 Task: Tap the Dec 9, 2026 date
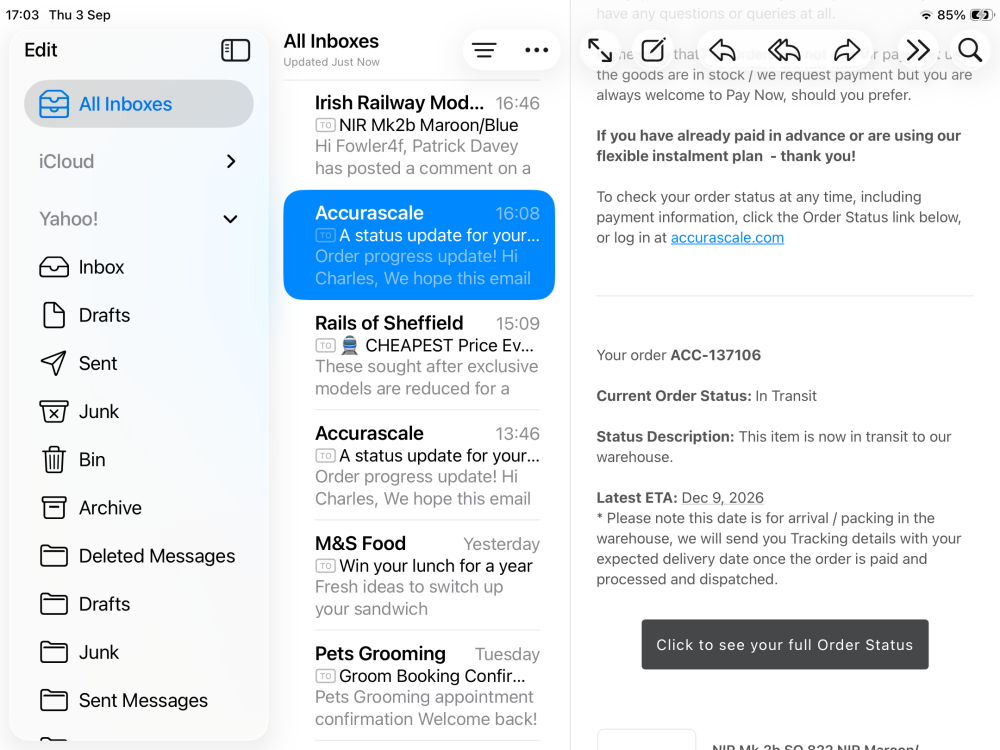point(723,497)
